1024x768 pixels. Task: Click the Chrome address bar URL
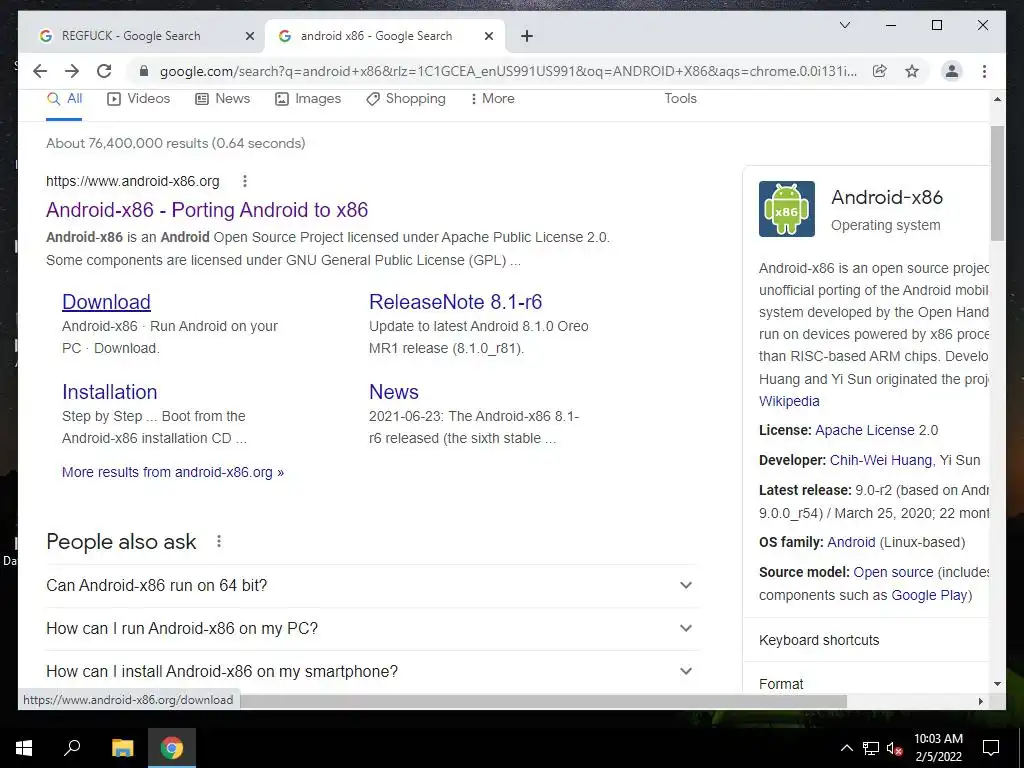click(508, 71)
